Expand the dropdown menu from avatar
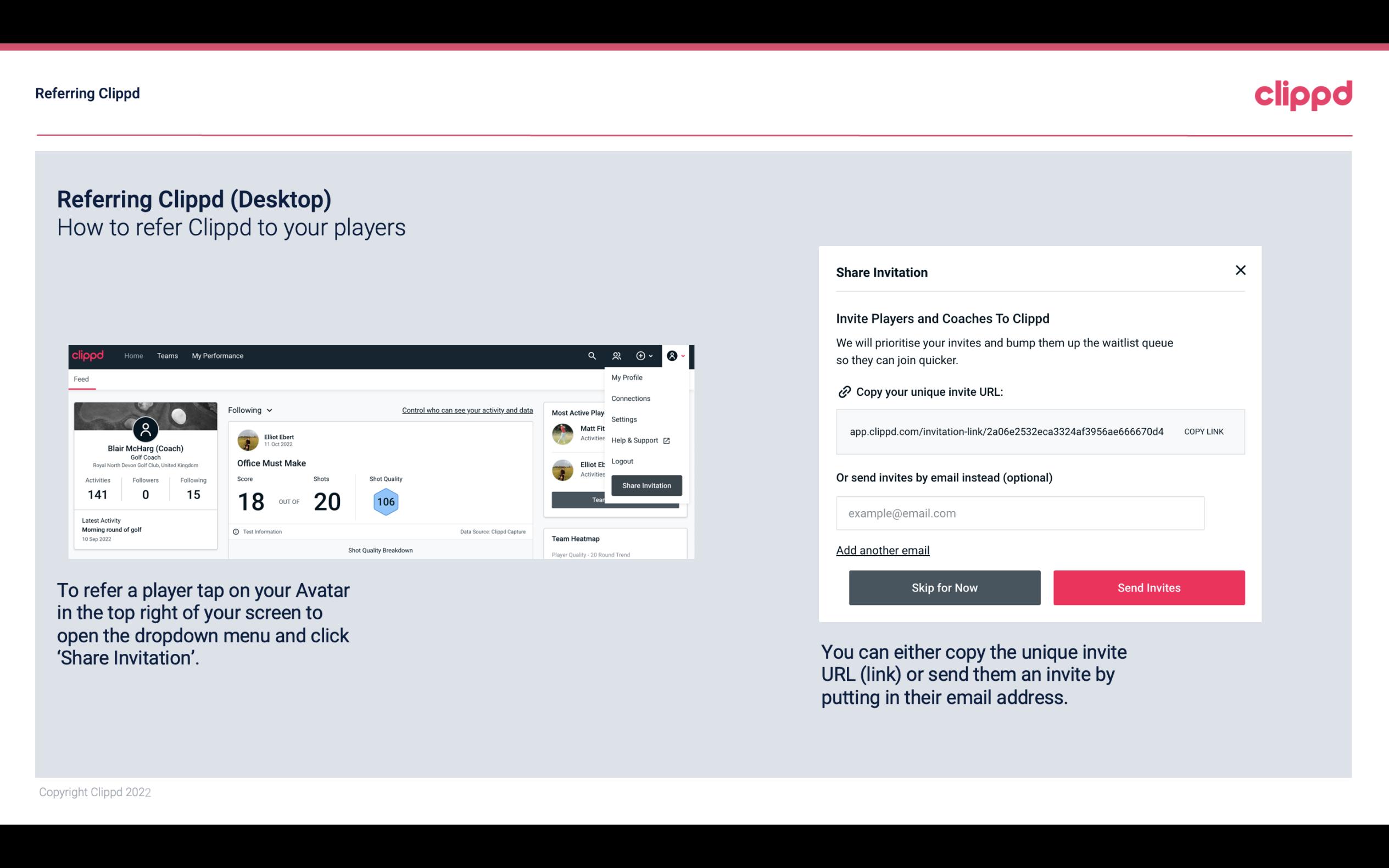The width and height of the screenshot is (1389, 868). point(676,355)
